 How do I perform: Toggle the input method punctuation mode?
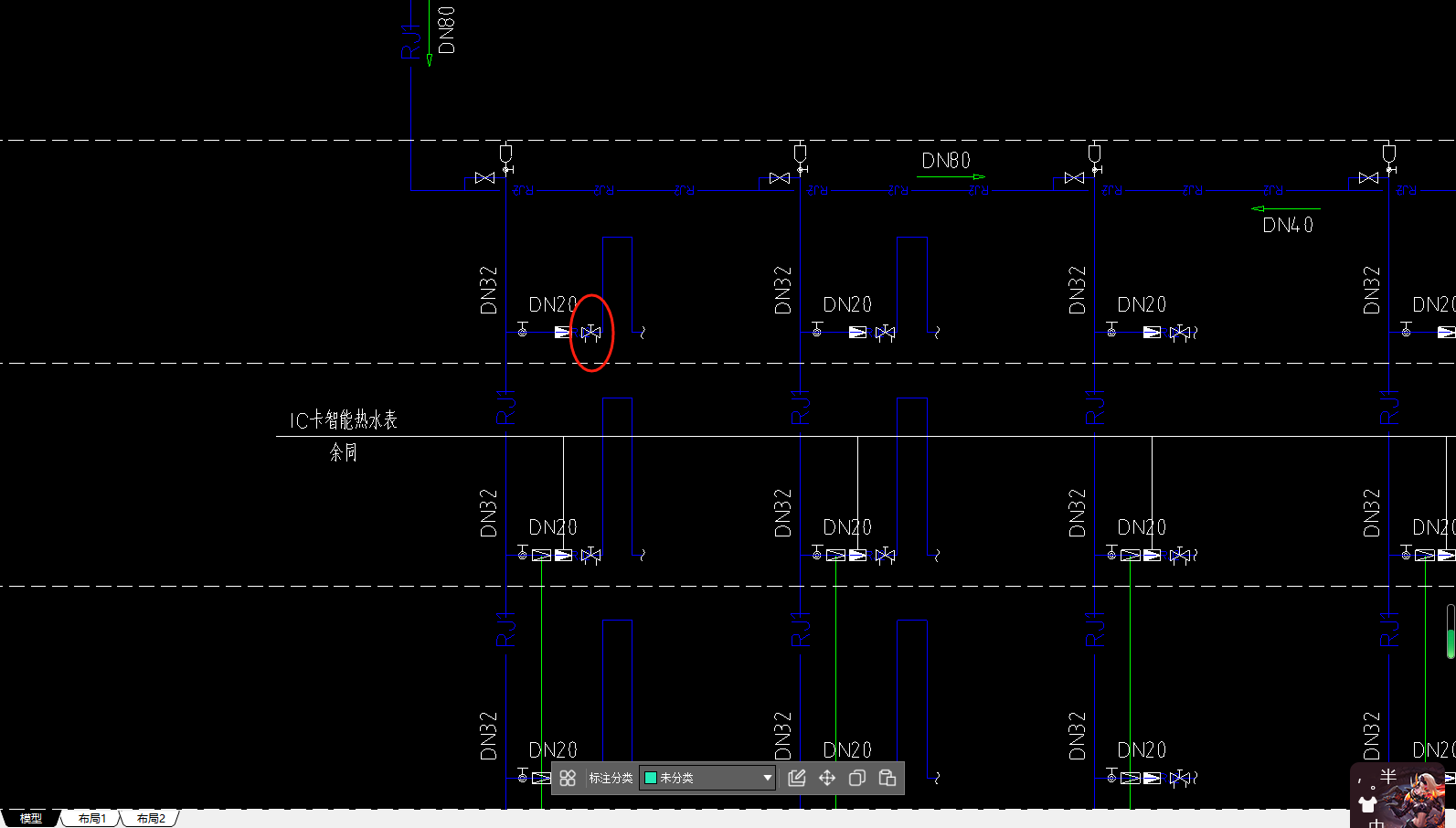1366,782
